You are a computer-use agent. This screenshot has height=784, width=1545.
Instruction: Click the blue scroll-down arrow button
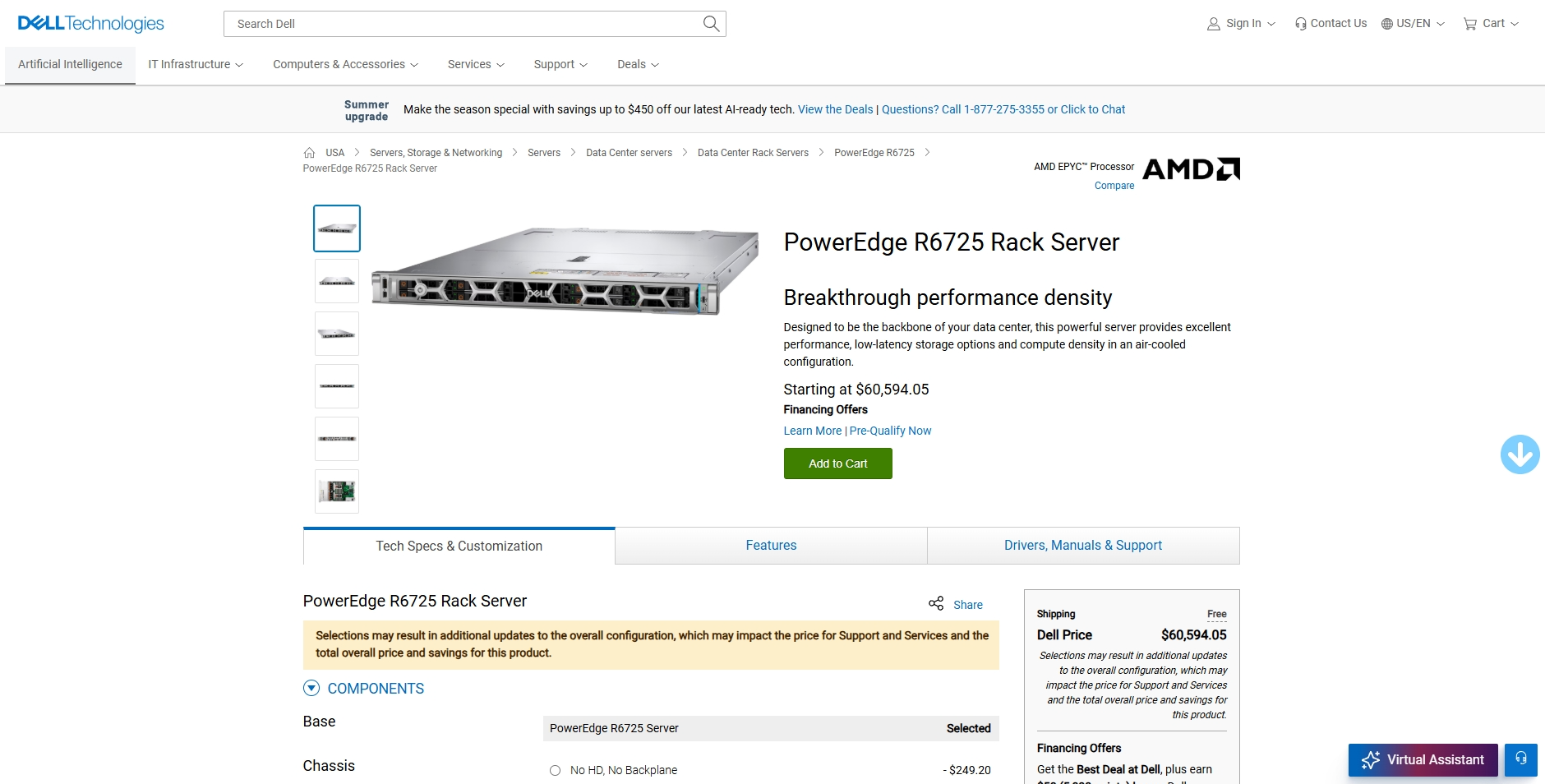click(x=1520, y=454)
